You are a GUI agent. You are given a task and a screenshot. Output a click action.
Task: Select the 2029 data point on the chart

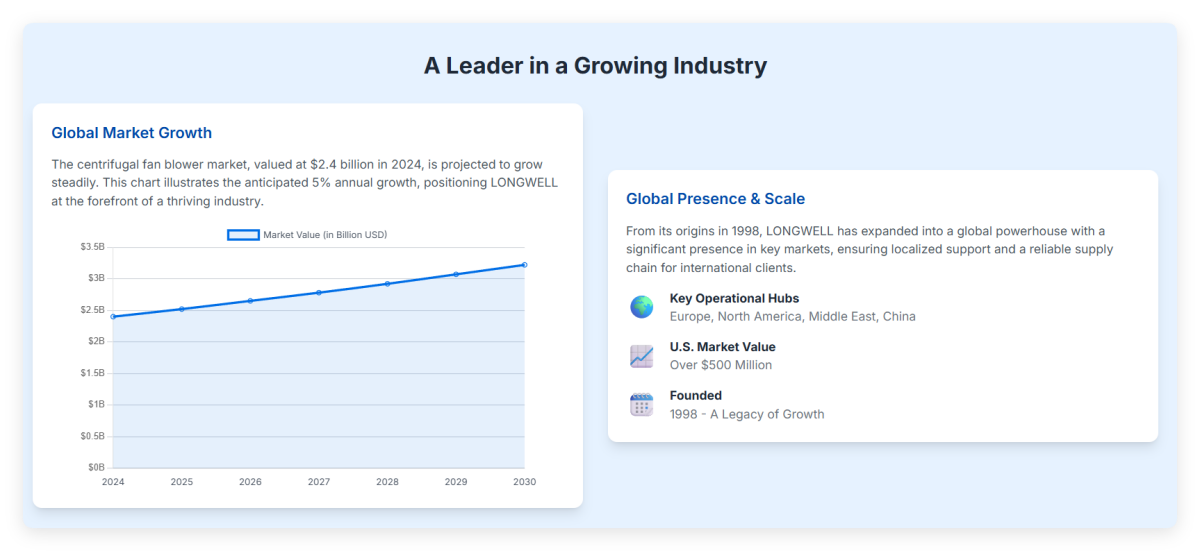point(456,274)
